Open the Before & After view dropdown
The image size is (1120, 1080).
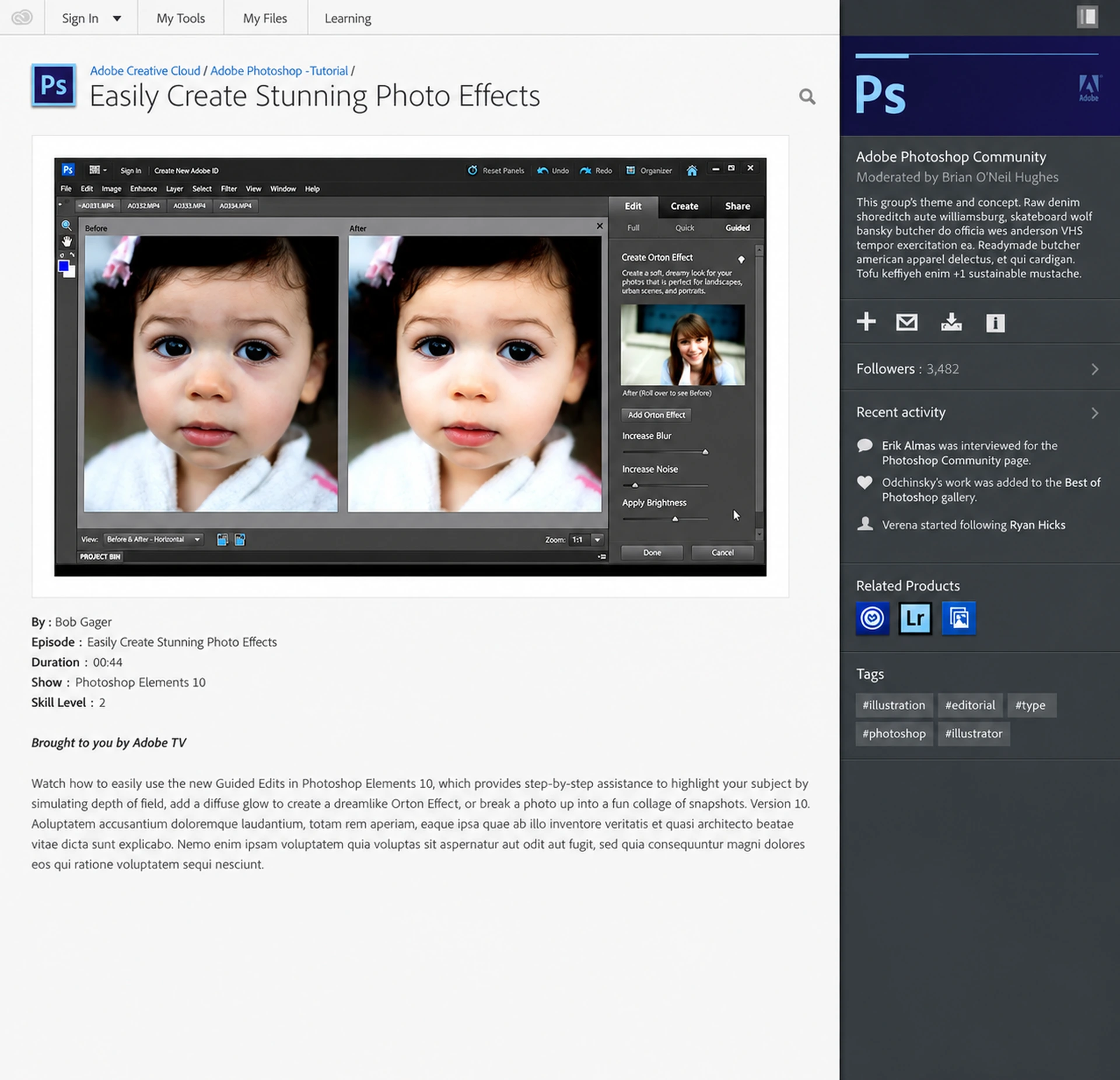pos(153,539)
